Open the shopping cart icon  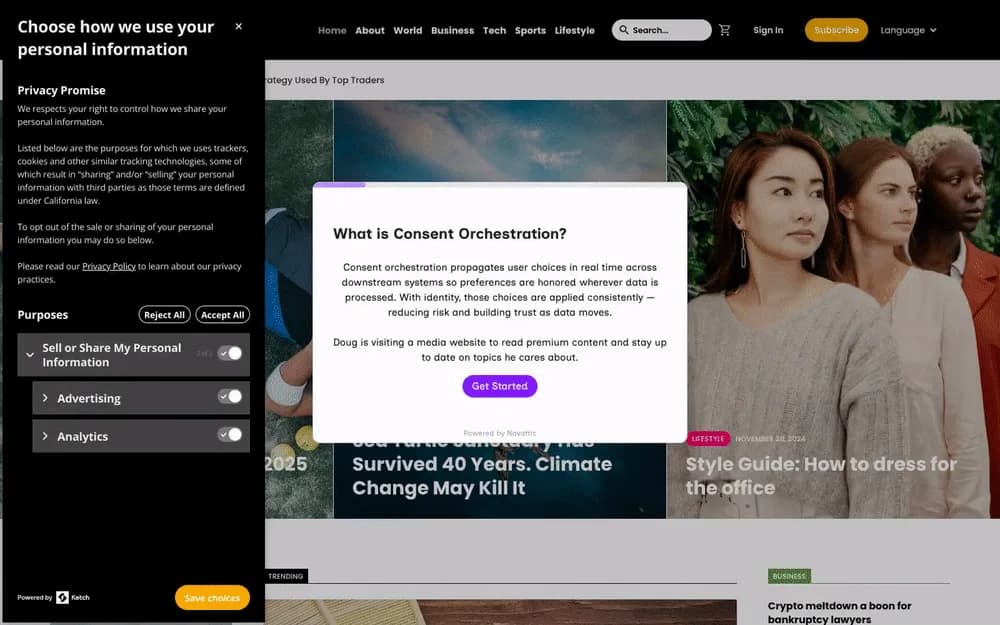[724, 30]
